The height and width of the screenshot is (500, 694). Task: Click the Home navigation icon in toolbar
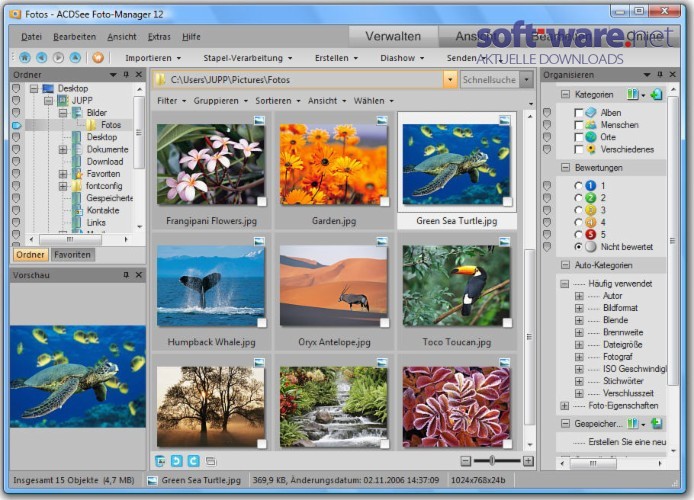(25, 58)
